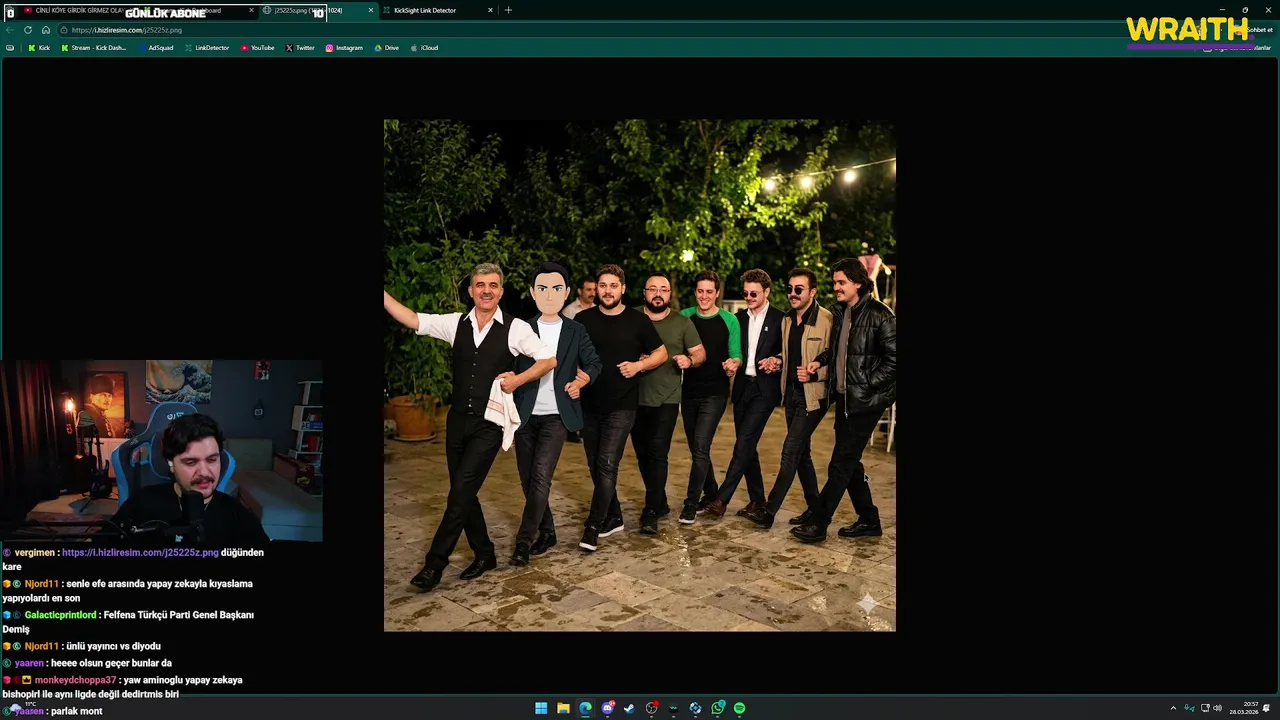Open the LinkDetector bookmark
The height and width of the screenshot is (720, 1280).
[207, 47]
